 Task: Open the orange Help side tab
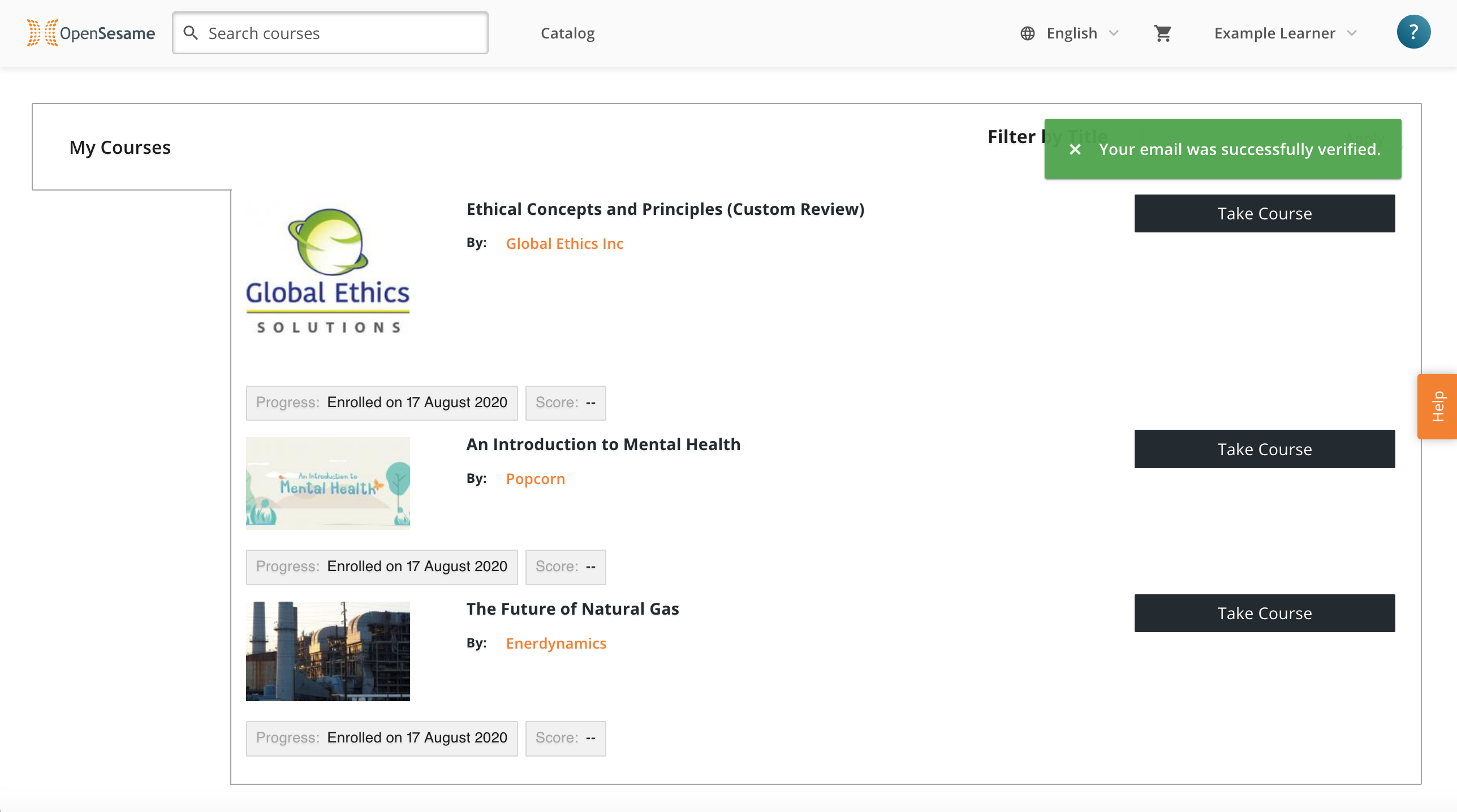(x=1437, y=406)
